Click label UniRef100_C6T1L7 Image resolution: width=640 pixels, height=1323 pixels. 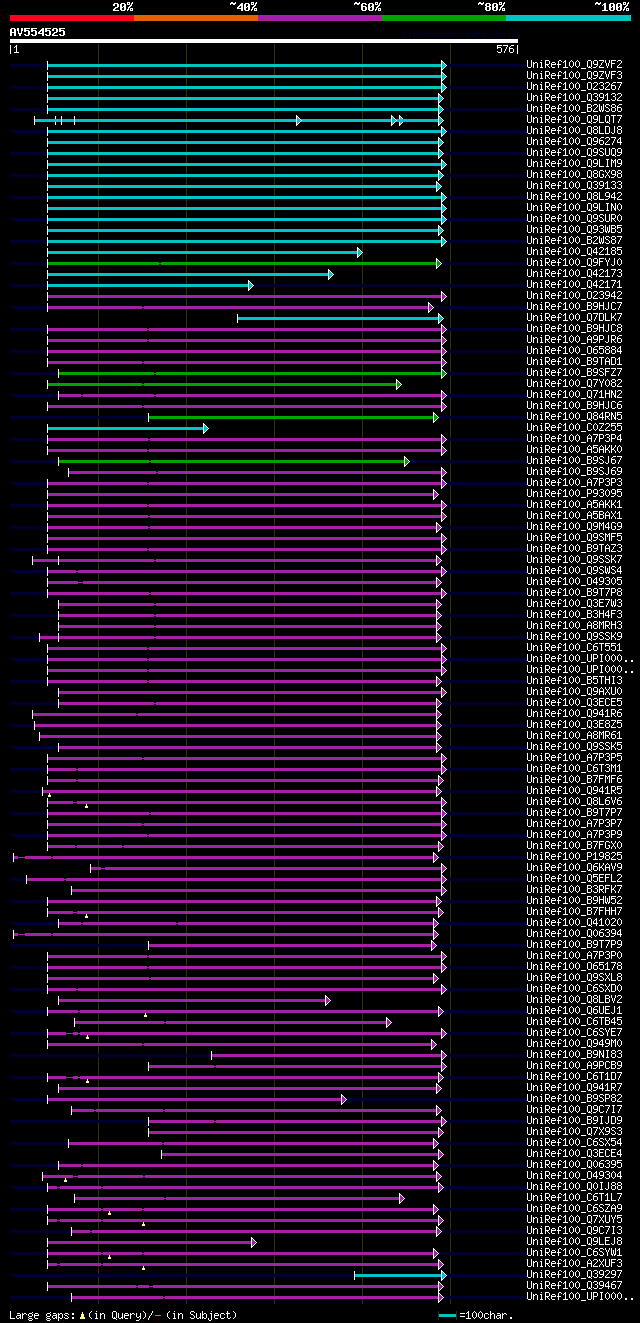click(x=574, y=1198)
